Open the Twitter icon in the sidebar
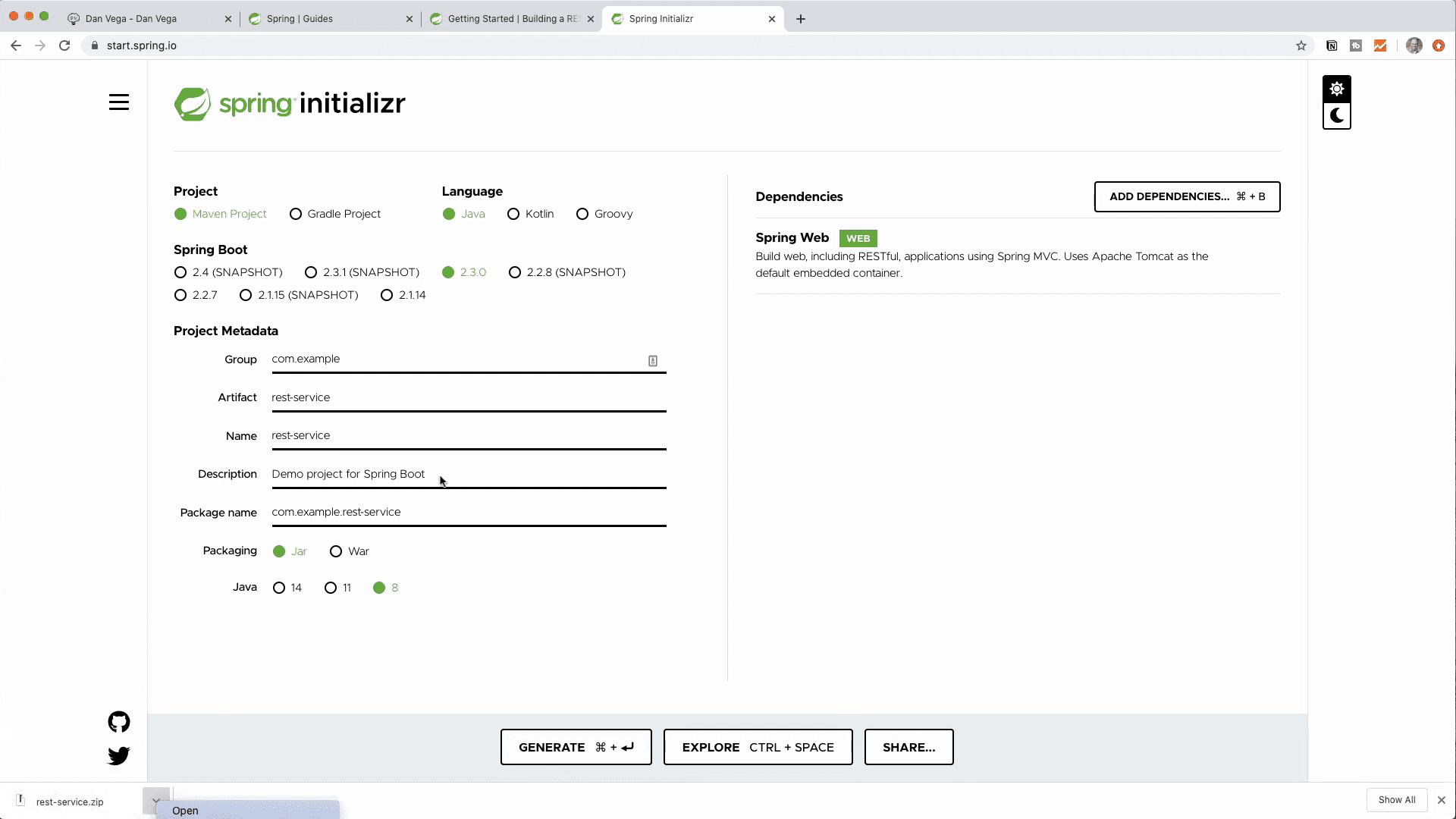The width and height of the screenshot is (1456, 819). tap(119, 755)
